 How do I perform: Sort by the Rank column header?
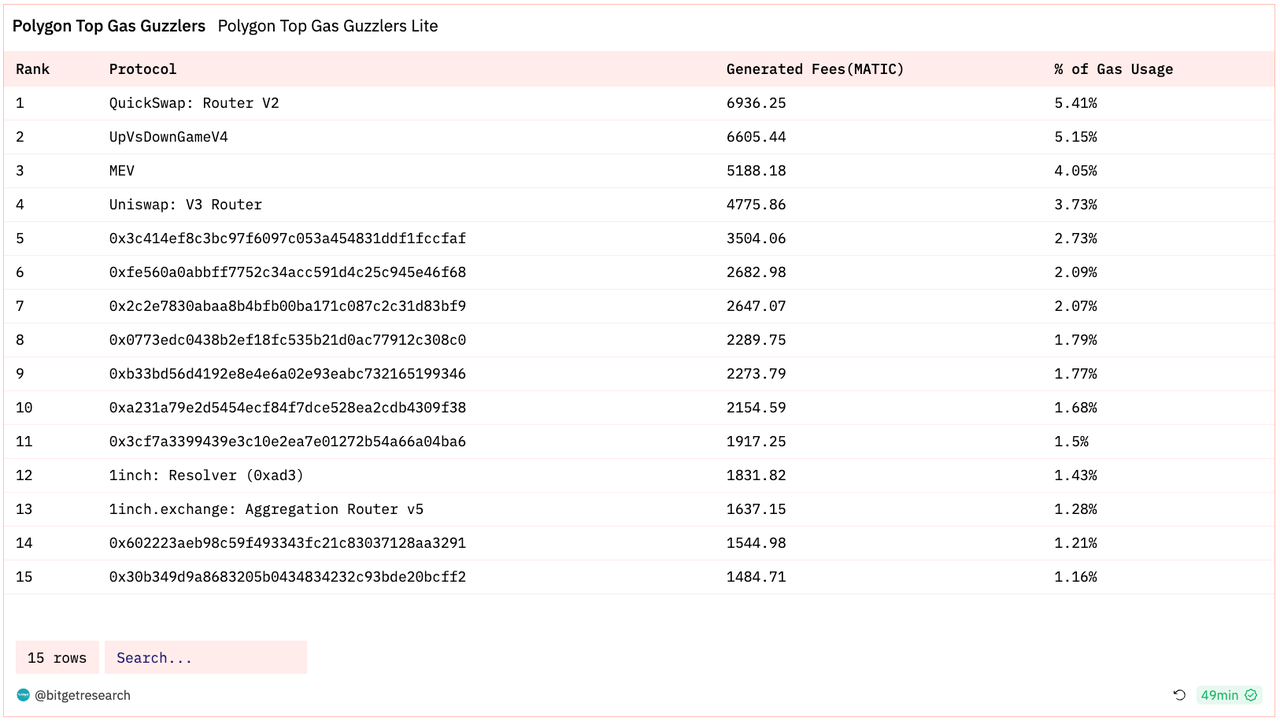(x=33, y=69)
